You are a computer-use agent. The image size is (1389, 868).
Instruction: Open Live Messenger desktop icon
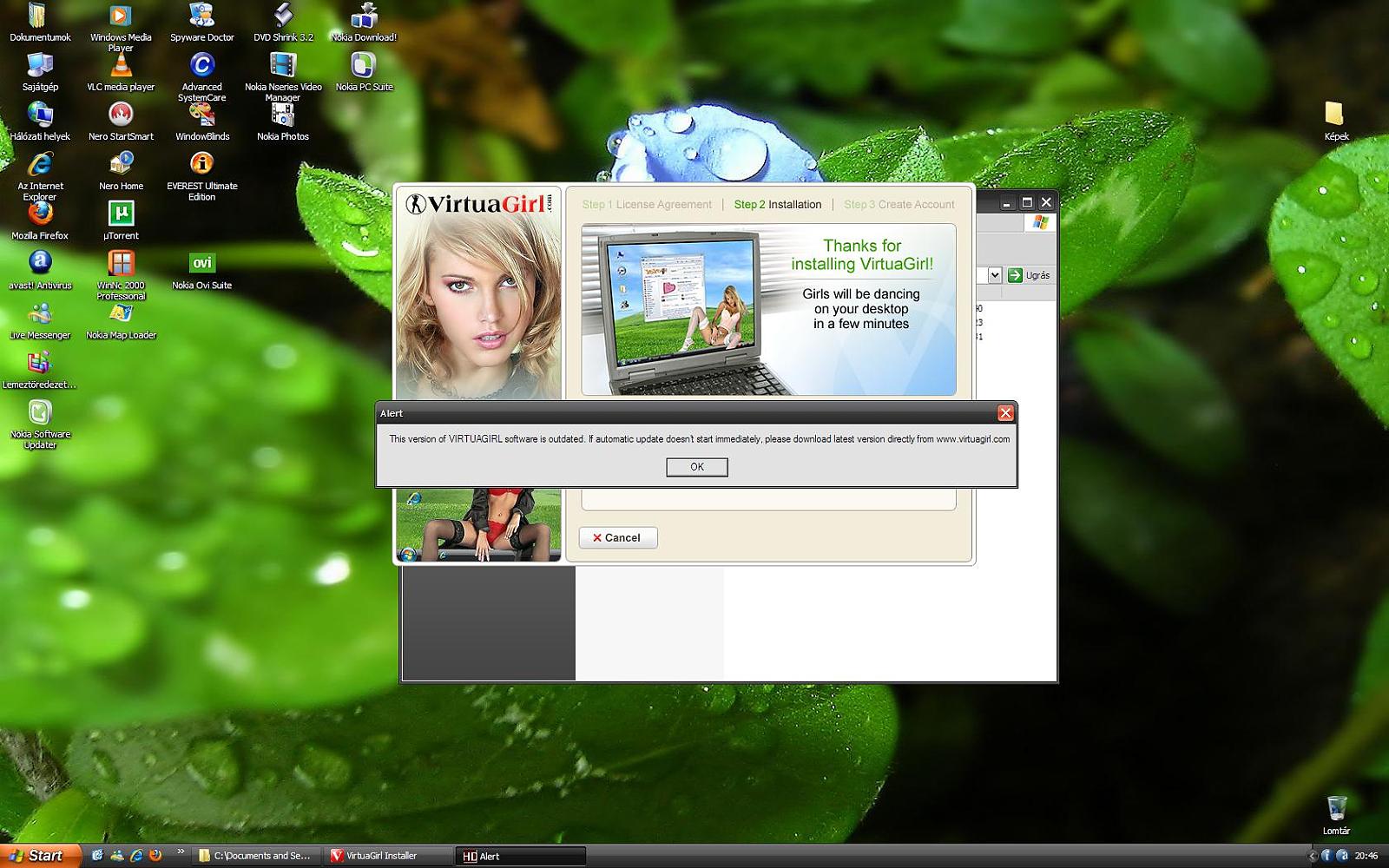pos(40,320)
